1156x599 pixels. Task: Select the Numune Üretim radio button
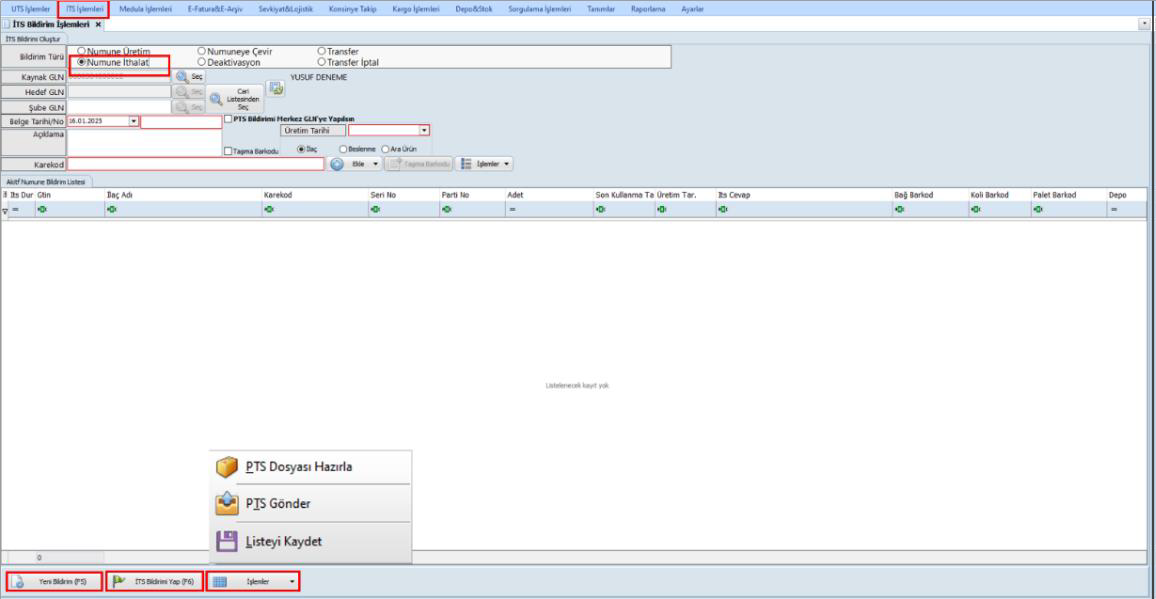pyautogui.click(x=80, y=51)
